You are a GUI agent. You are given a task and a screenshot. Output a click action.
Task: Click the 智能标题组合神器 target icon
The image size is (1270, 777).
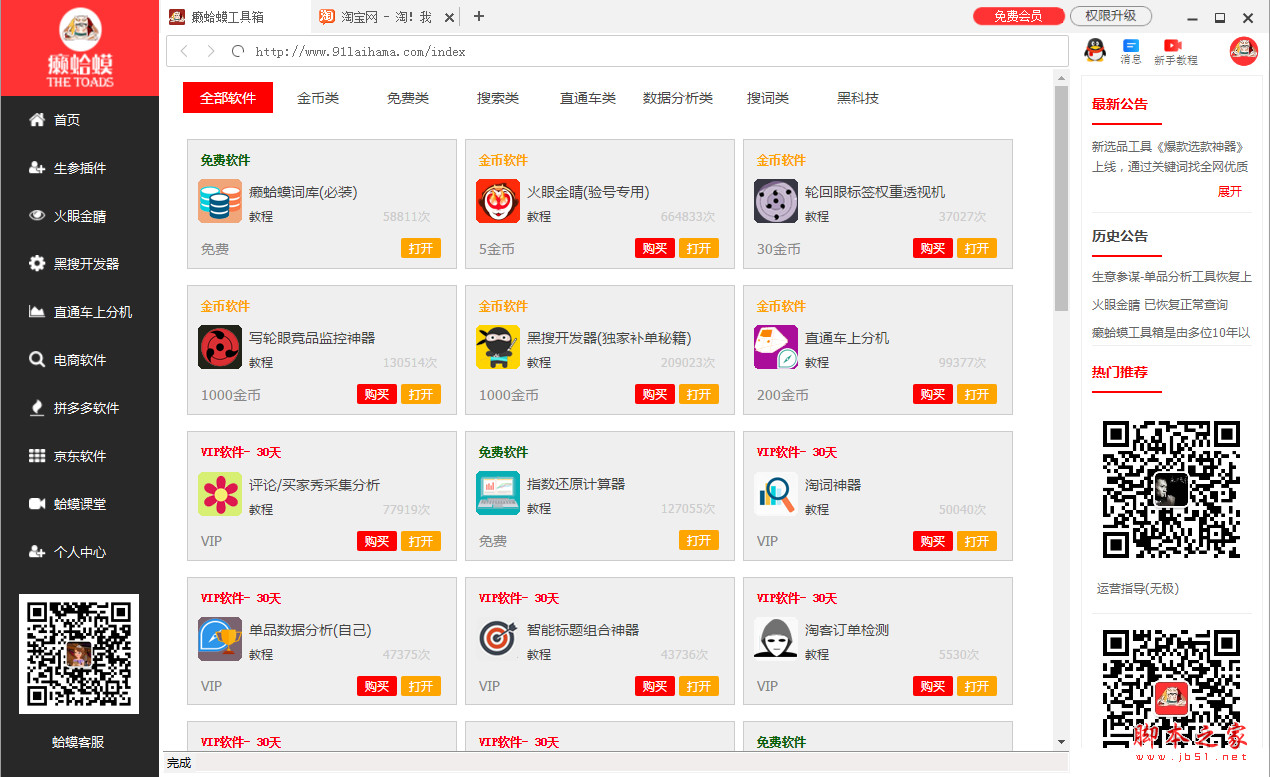(x=498, y=639)
